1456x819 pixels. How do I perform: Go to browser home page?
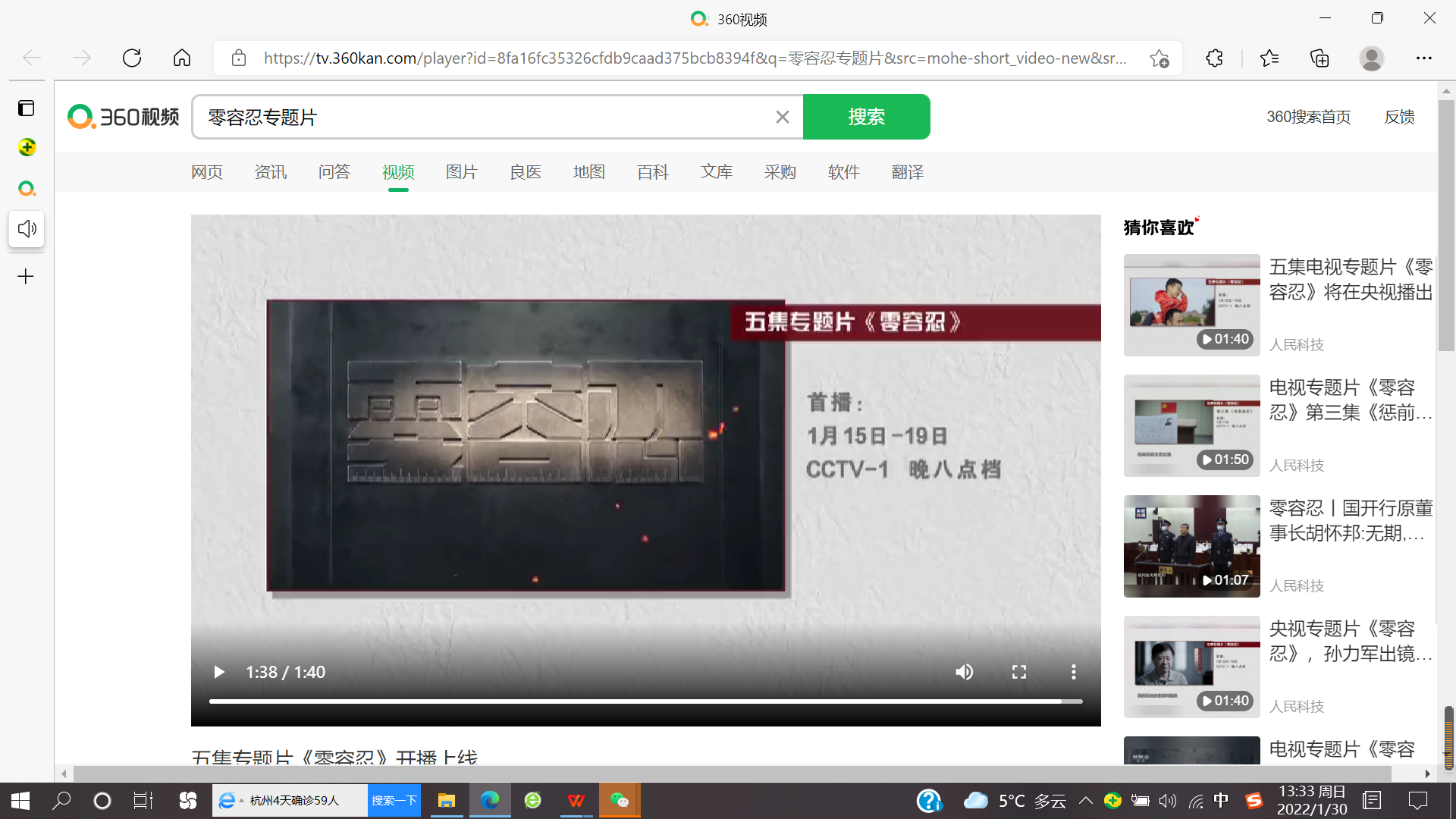tap(182, 58)
